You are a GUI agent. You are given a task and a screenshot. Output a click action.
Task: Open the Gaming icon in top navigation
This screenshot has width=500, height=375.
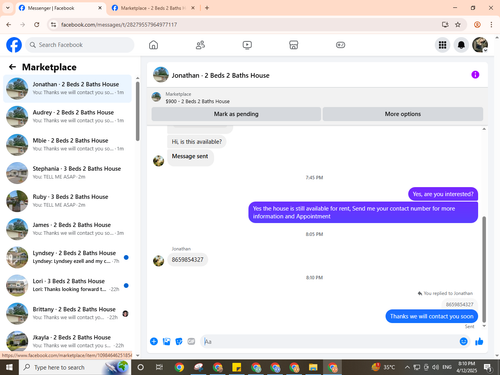click(x=340, y=45)
